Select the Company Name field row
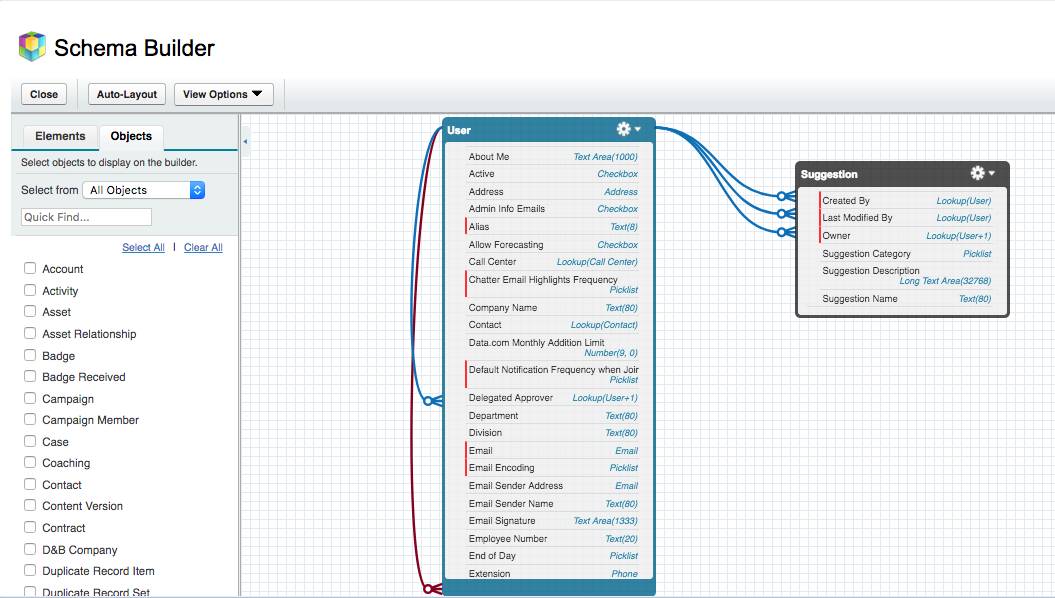The image size is (1055, 598). [x=552, y=307]
